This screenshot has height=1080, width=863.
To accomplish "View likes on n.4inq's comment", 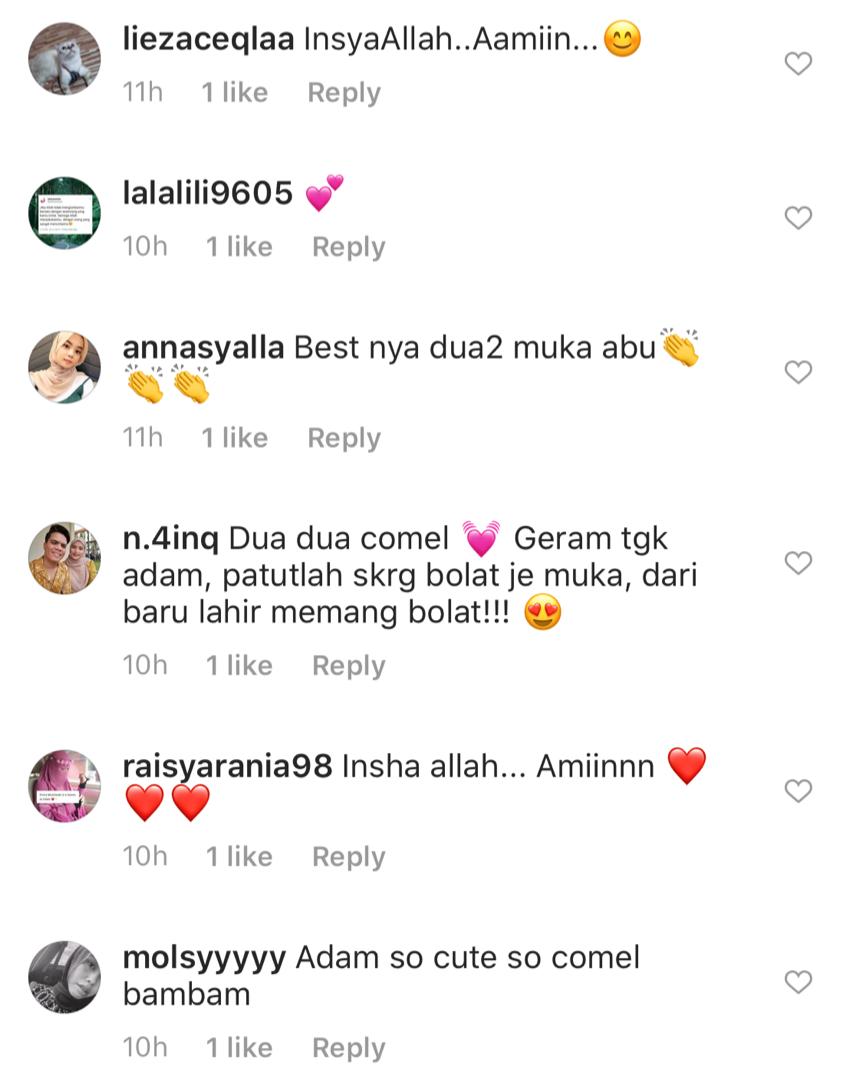I will click(x=239, y=666).
